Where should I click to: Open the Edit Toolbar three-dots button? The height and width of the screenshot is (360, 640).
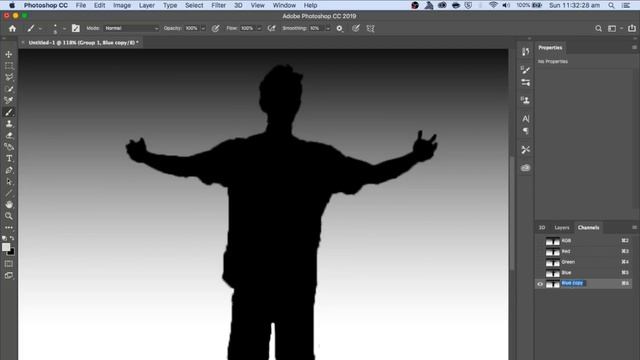click(9, 227)
